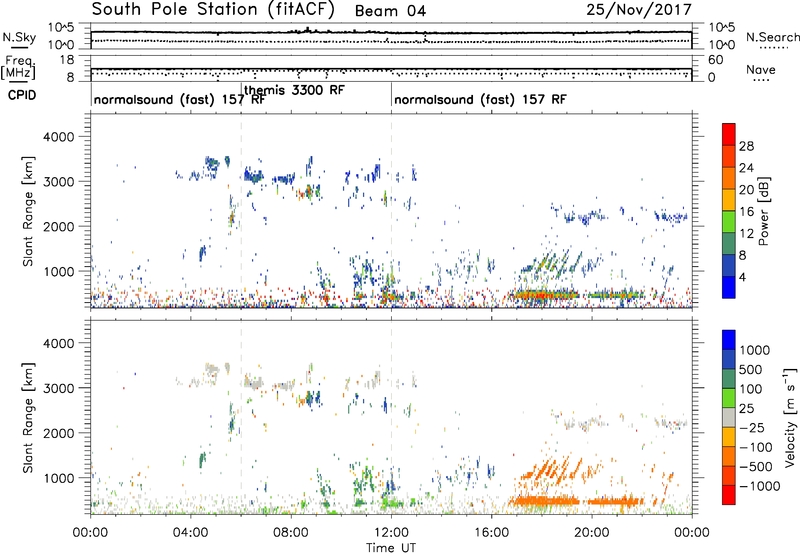Click the power colorbar tick label '28'
The height and width of the screenshot is (554, 800).
point(746,146)
